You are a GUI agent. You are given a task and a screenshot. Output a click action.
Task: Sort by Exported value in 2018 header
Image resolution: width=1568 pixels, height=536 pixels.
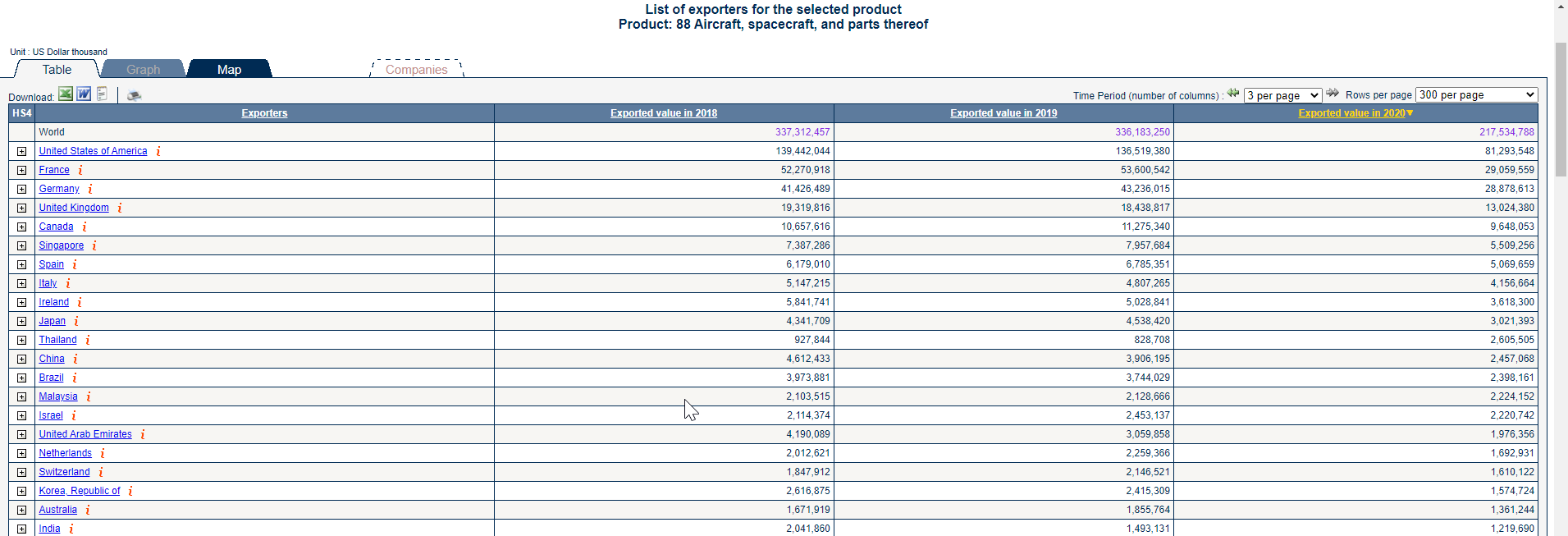click(664, 113)
